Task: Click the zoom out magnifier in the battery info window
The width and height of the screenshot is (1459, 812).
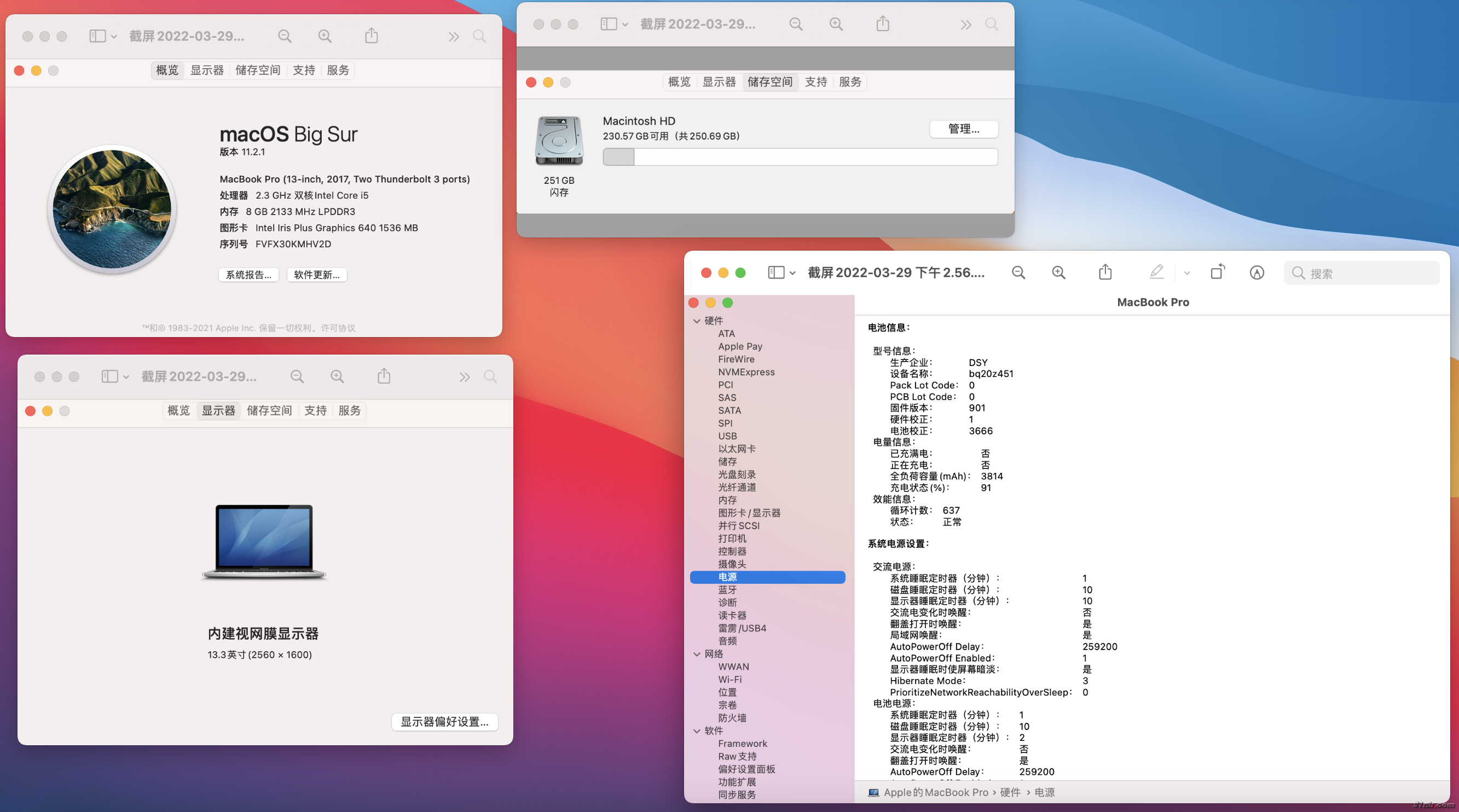Action: (1018, 272)
